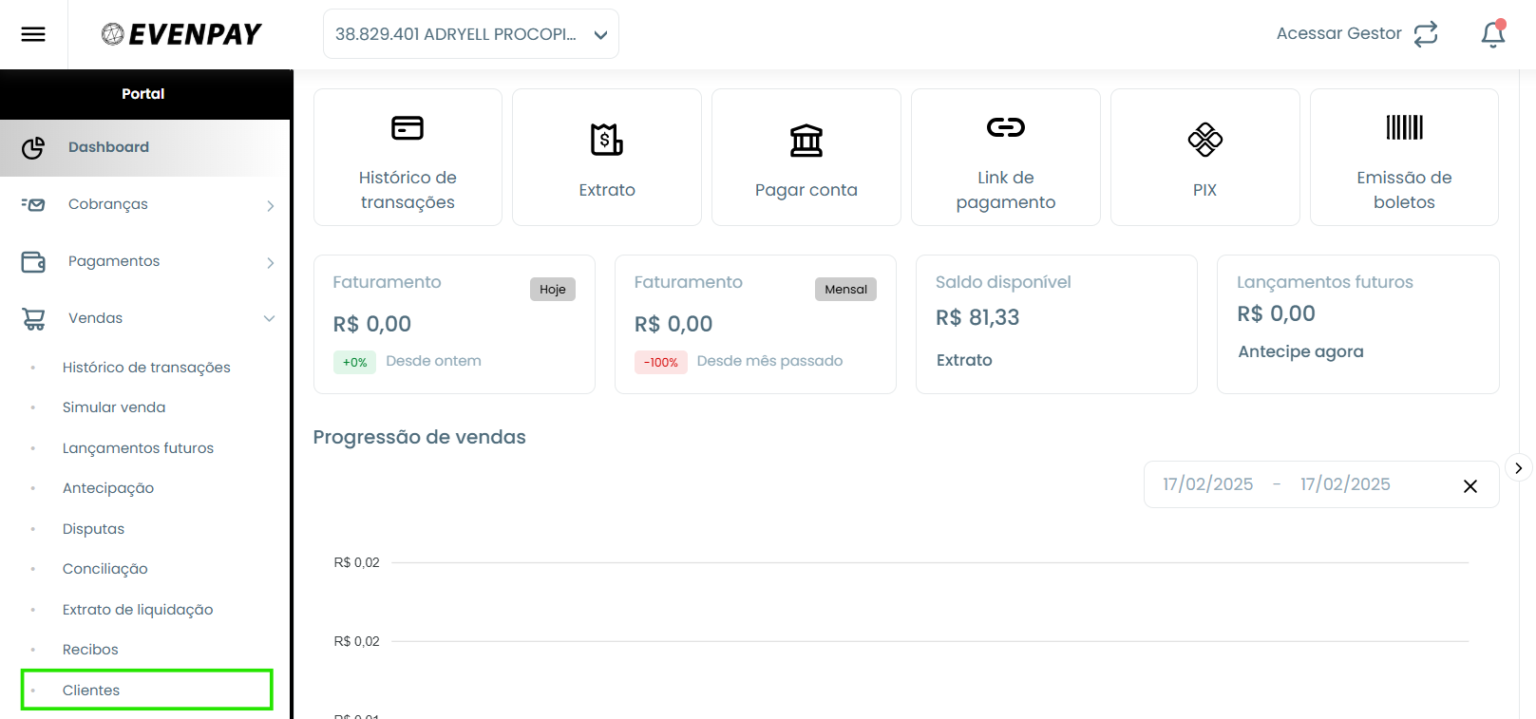Click the Saldo disponível card title

(x=1003, y=282)
